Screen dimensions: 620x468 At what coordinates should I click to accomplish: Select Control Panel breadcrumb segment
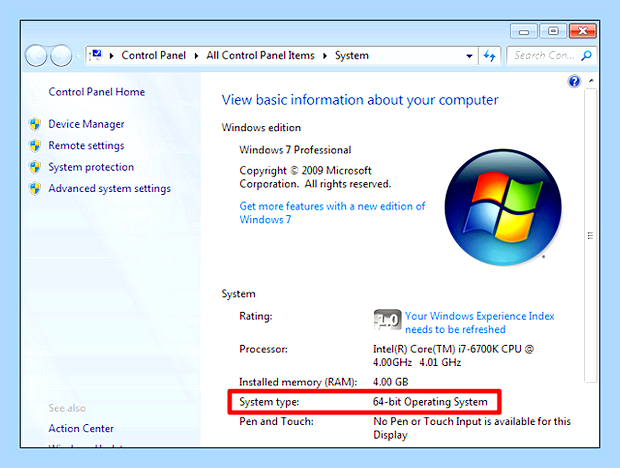click(x=153, y=55)
